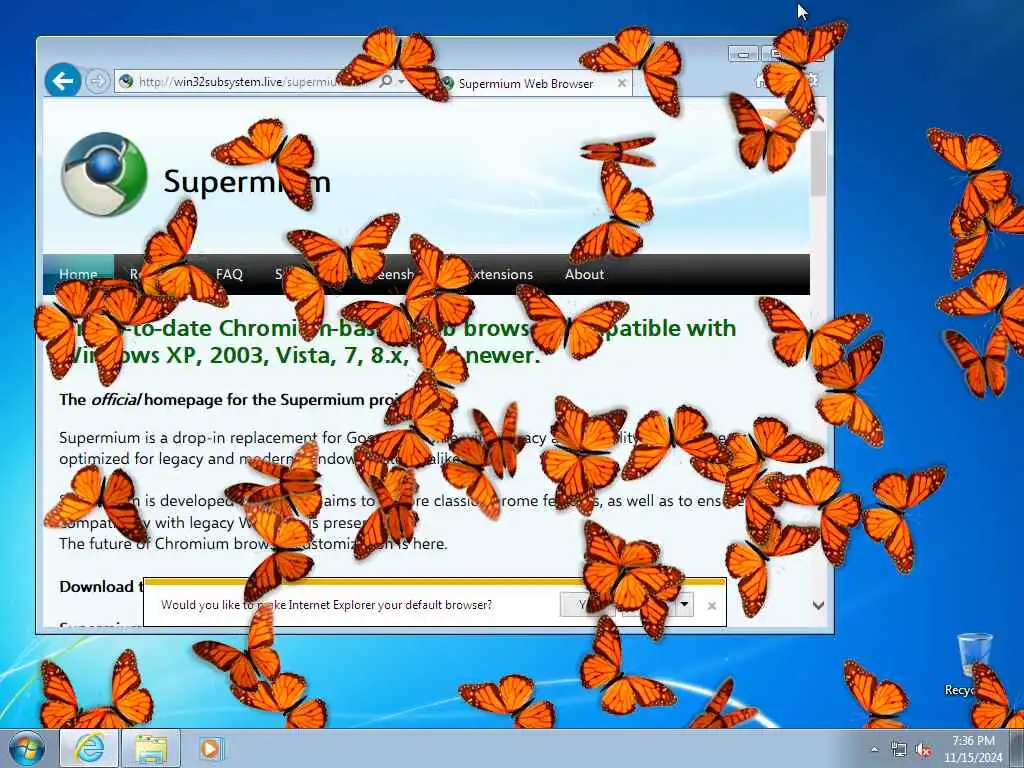
Task: Minimize the Internet Explorer window
Action: 743,54
